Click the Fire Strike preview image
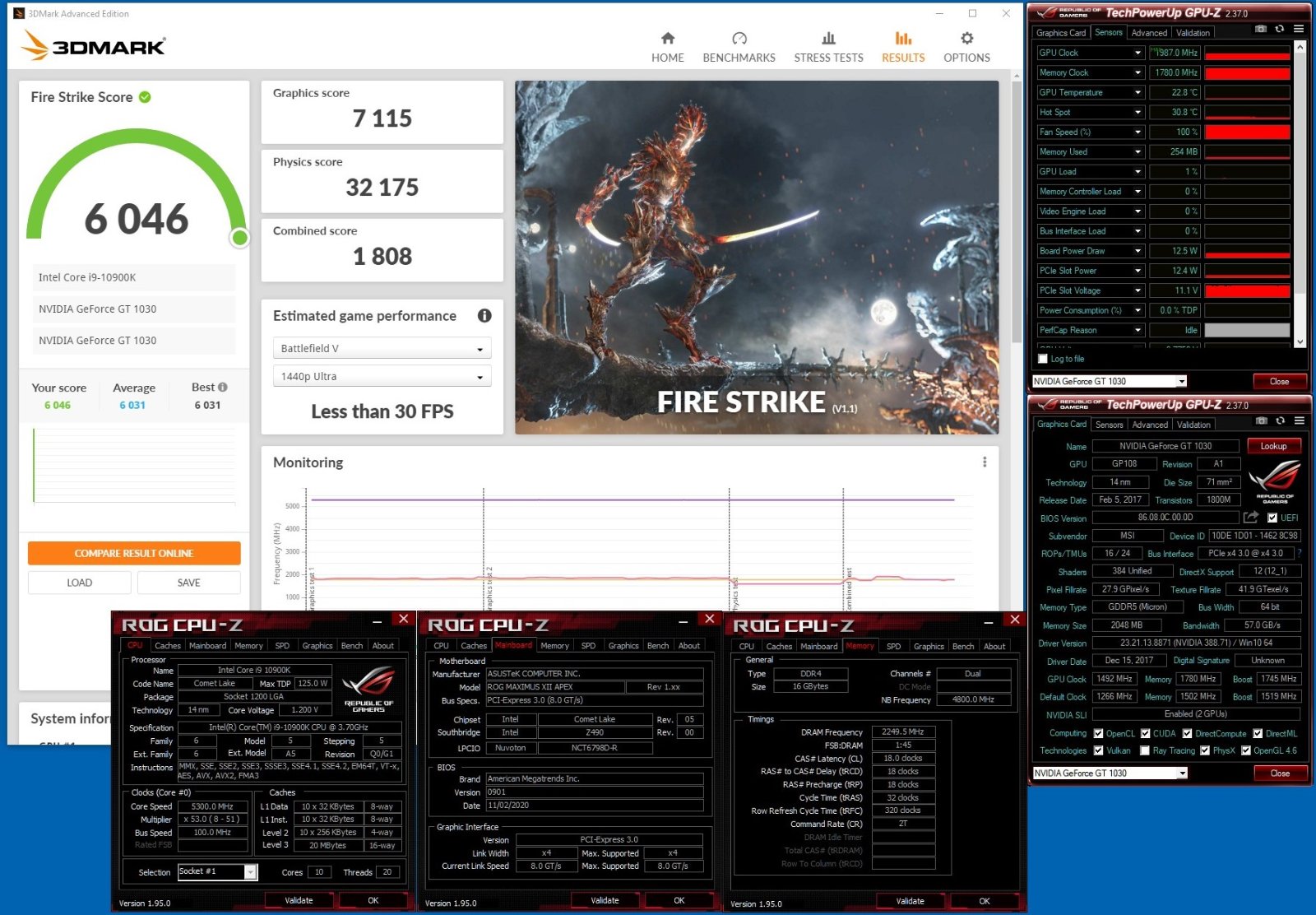1316x915 pixels. pos(757,257)
